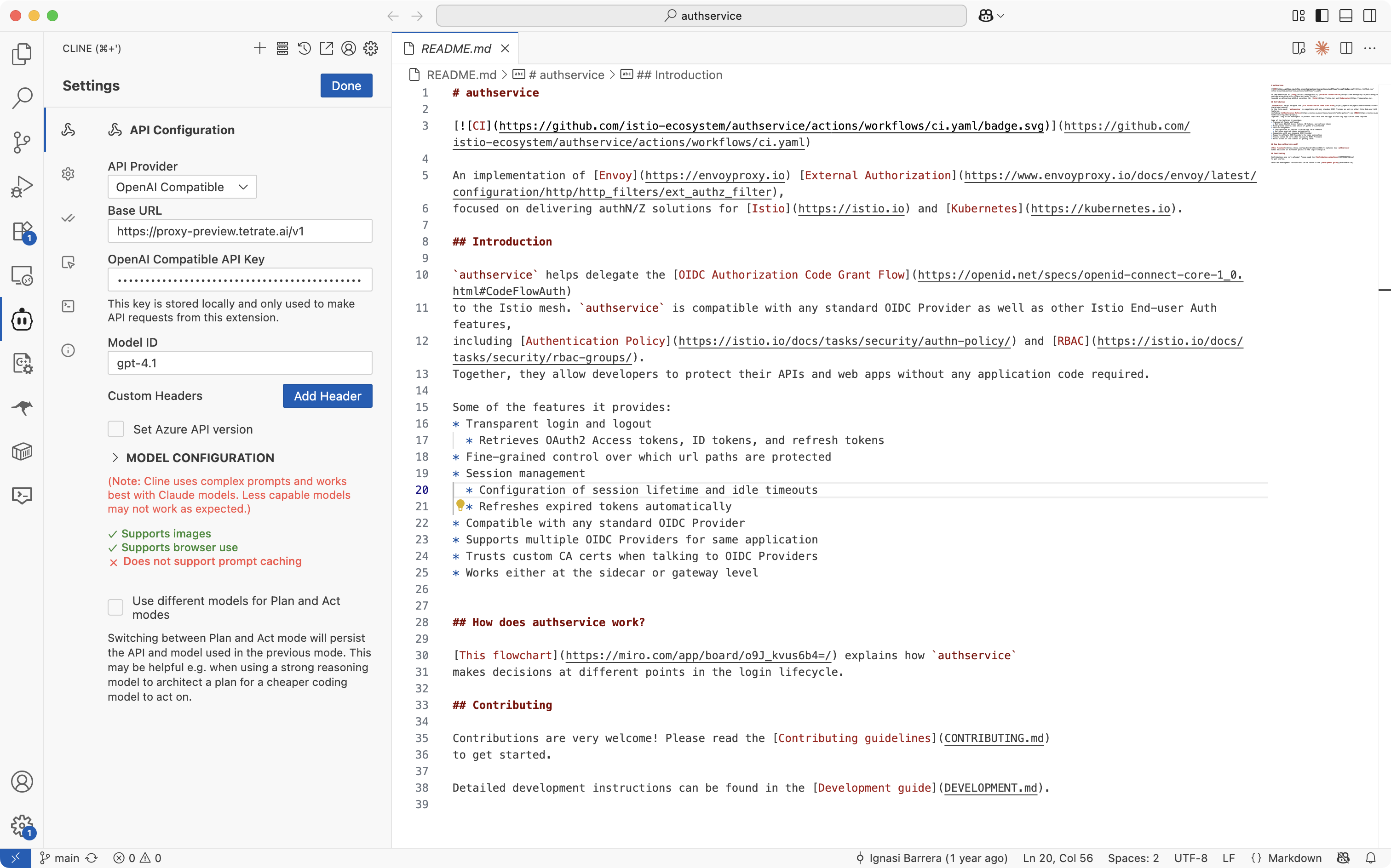This screenshot has height=868, width=1391.
Task: Click the Done button in Settings
Action: tap(346, 86)
